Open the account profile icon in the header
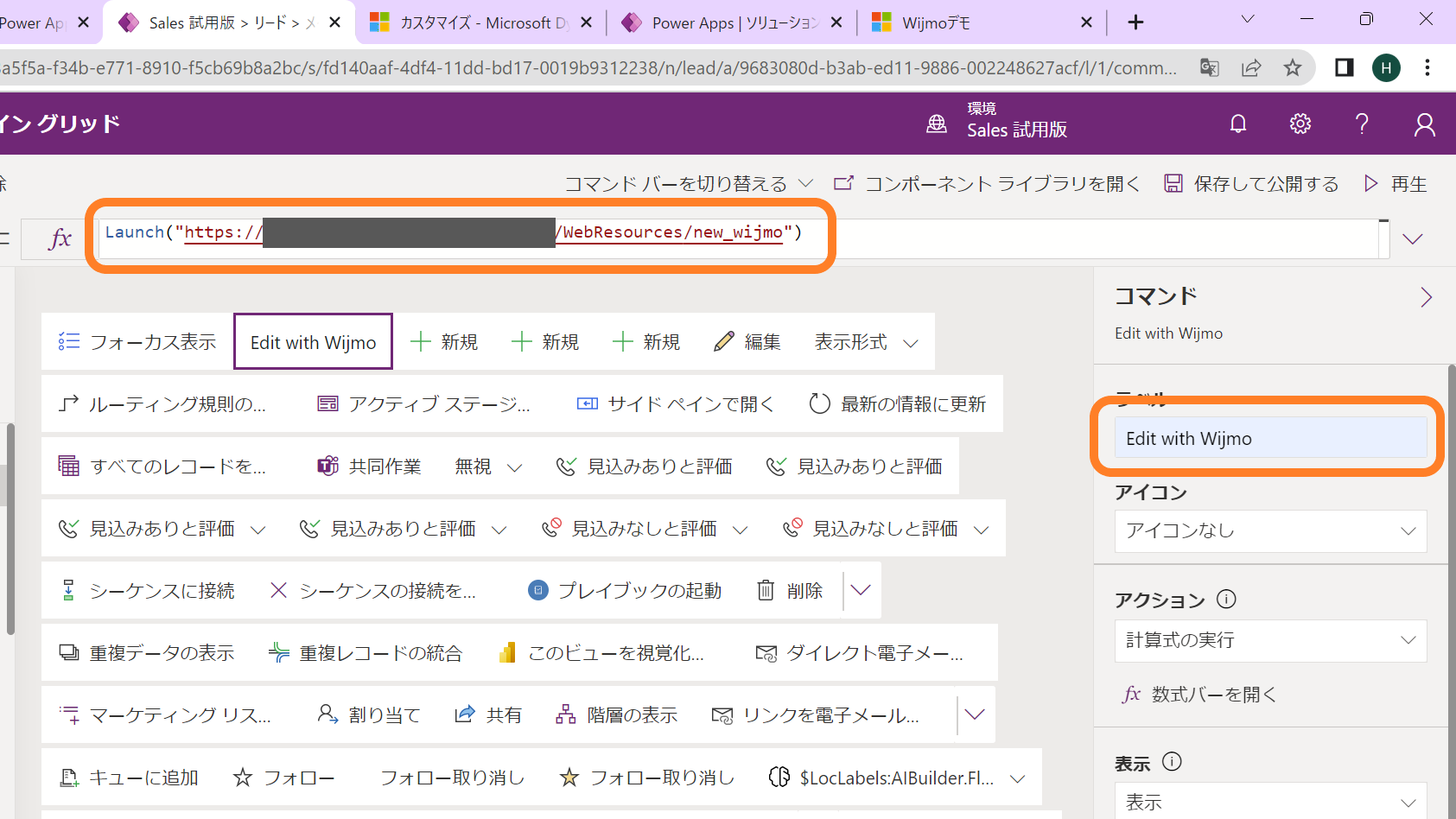1456x819 pixels. coord(1424,125)
